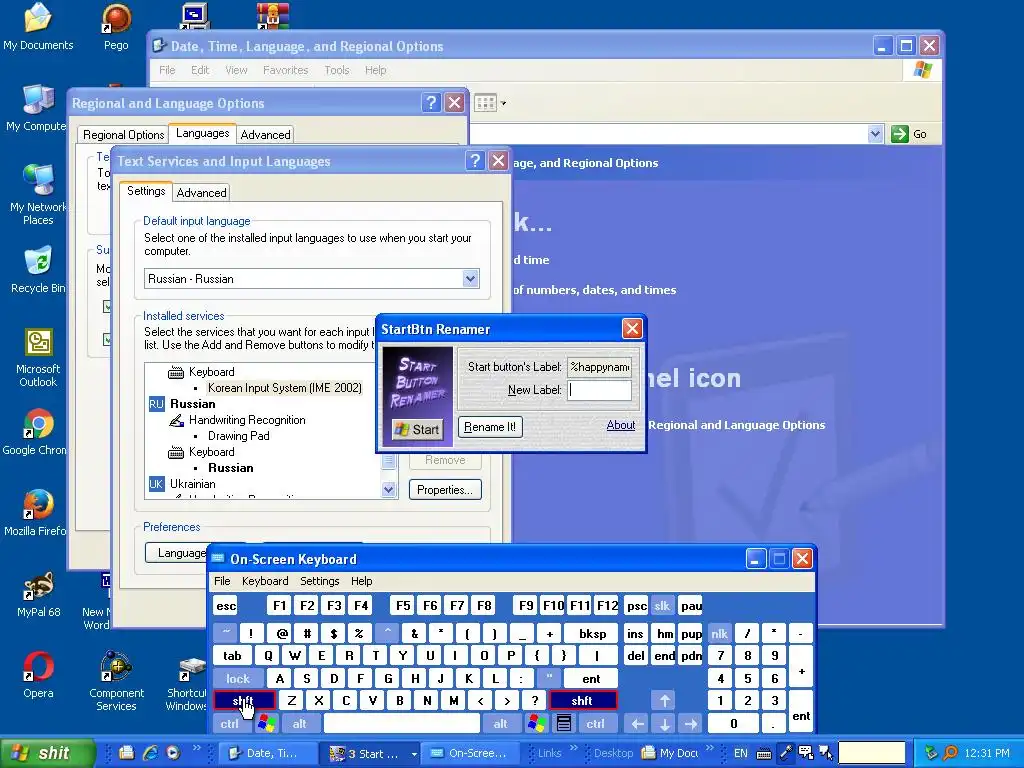Click Start button's Label field

click(599, 367)
